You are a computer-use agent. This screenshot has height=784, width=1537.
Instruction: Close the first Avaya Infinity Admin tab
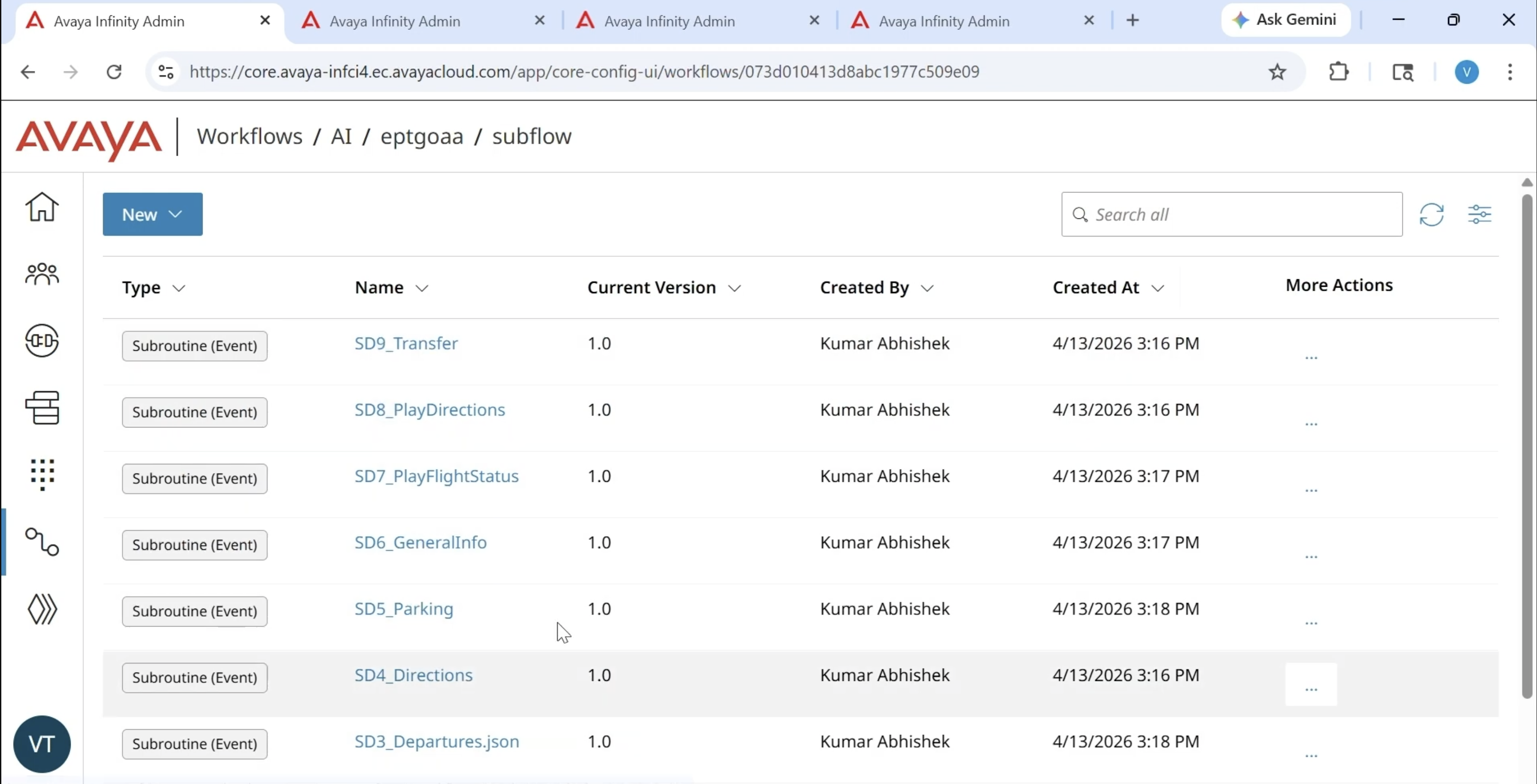[265, 21]
